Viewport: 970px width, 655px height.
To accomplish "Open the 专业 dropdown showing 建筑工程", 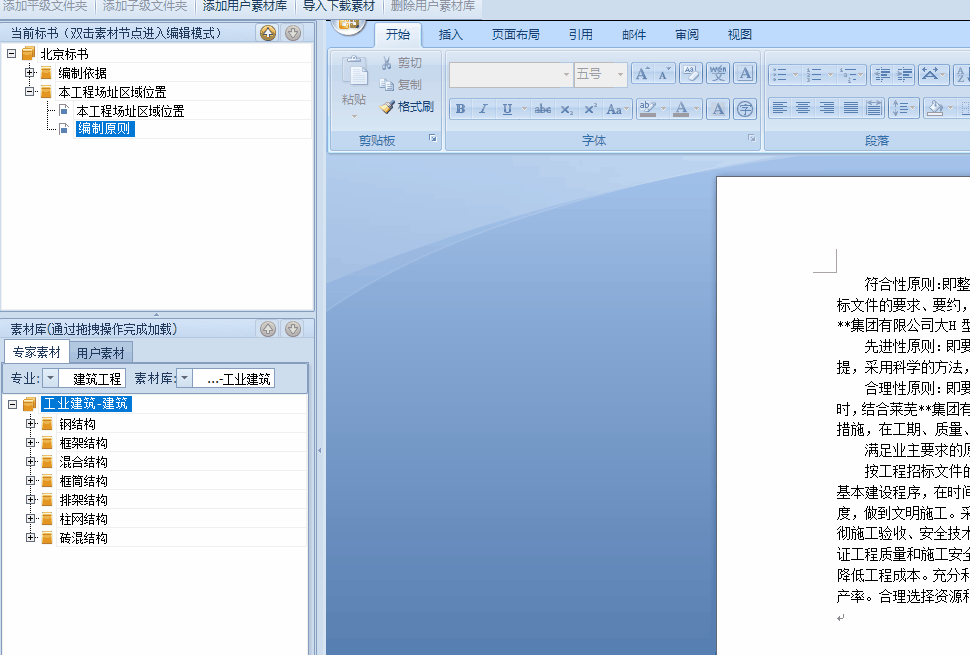I will [49, 378].
